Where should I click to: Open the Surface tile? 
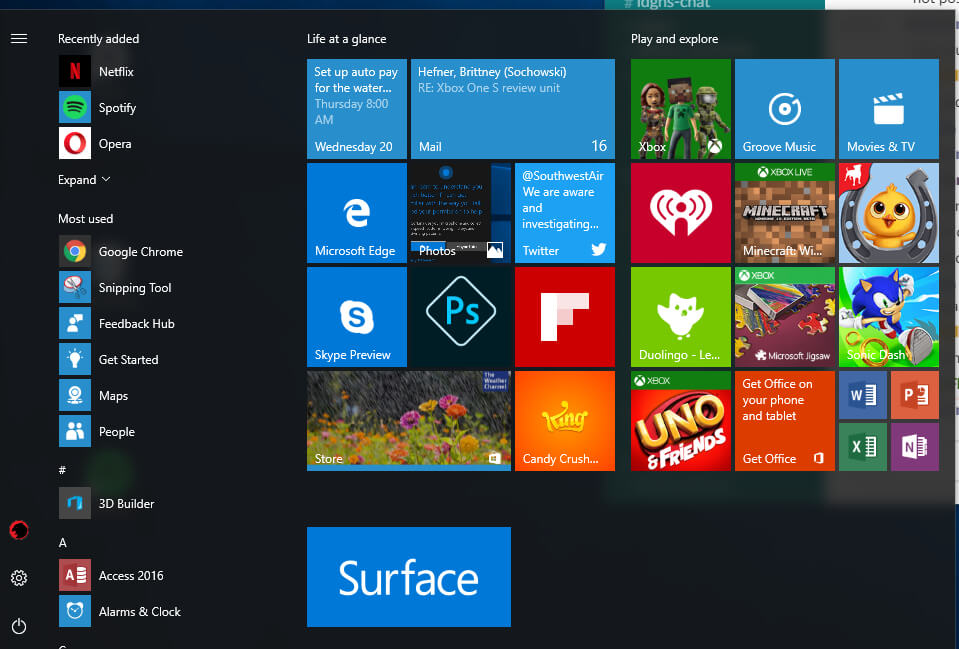pos(409,577)
